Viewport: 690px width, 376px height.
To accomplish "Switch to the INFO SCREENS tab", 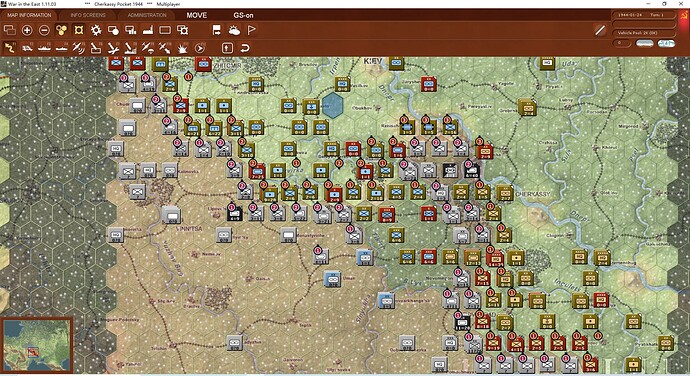I will pos(88,15).
